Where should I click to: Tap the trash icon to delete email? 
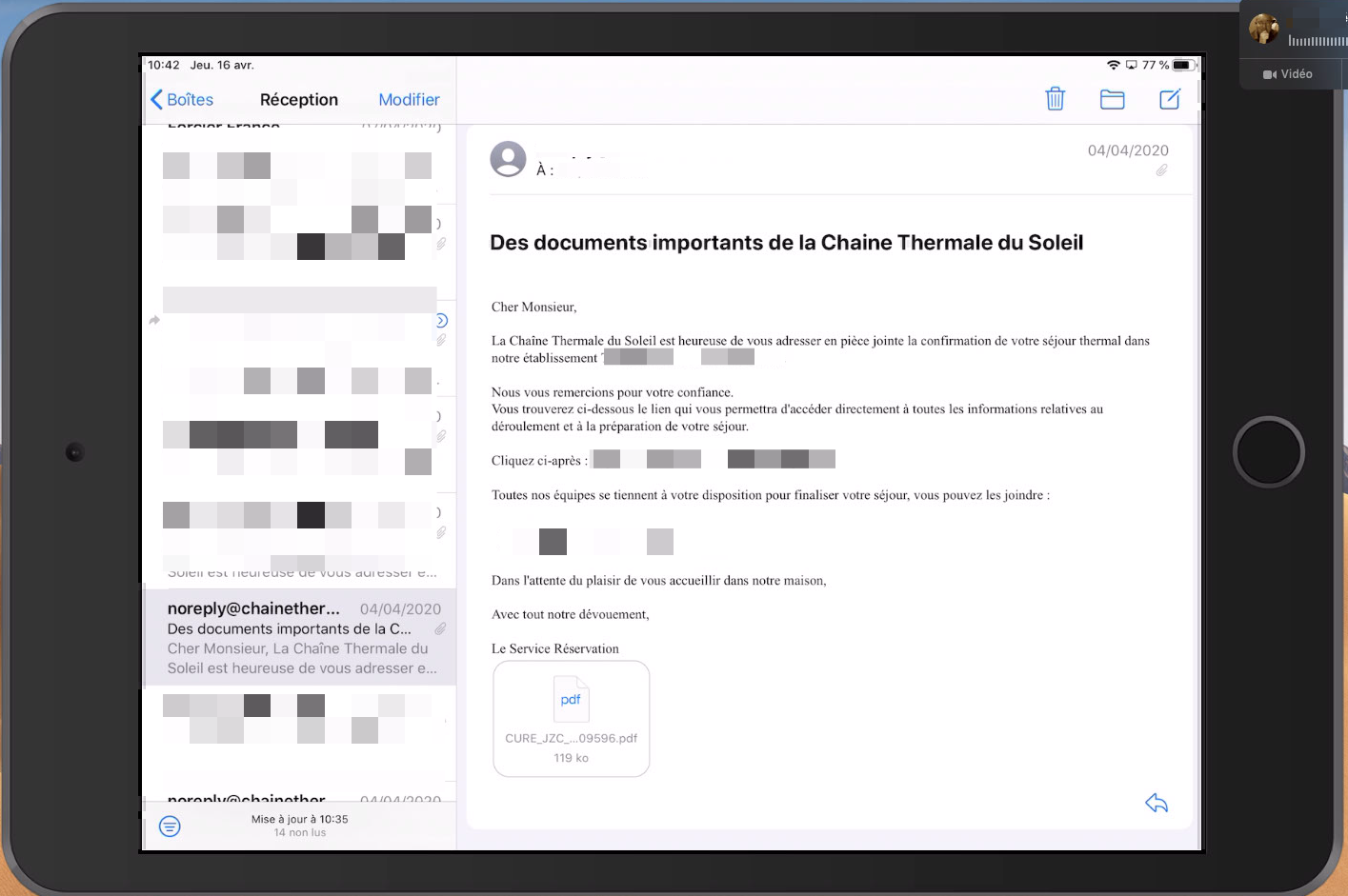(x=1055, y=99)
